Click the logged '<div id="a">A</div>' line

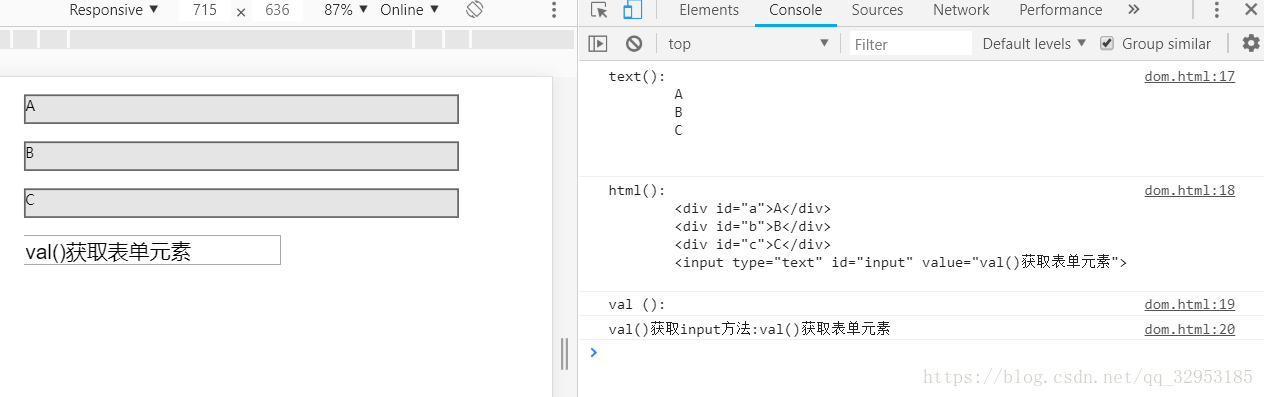point(753,209)
